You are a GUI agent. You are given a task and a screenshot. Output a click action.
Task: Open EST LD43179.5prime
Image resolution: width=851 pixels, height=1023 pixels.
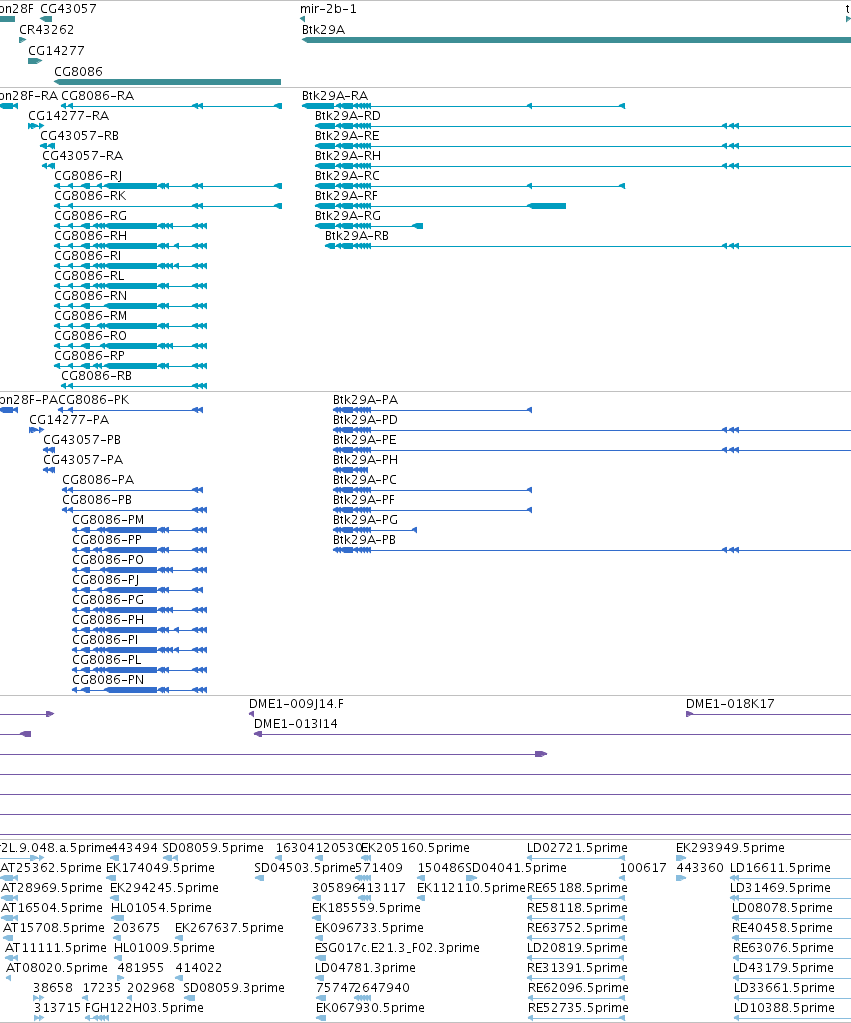[783, 968]
